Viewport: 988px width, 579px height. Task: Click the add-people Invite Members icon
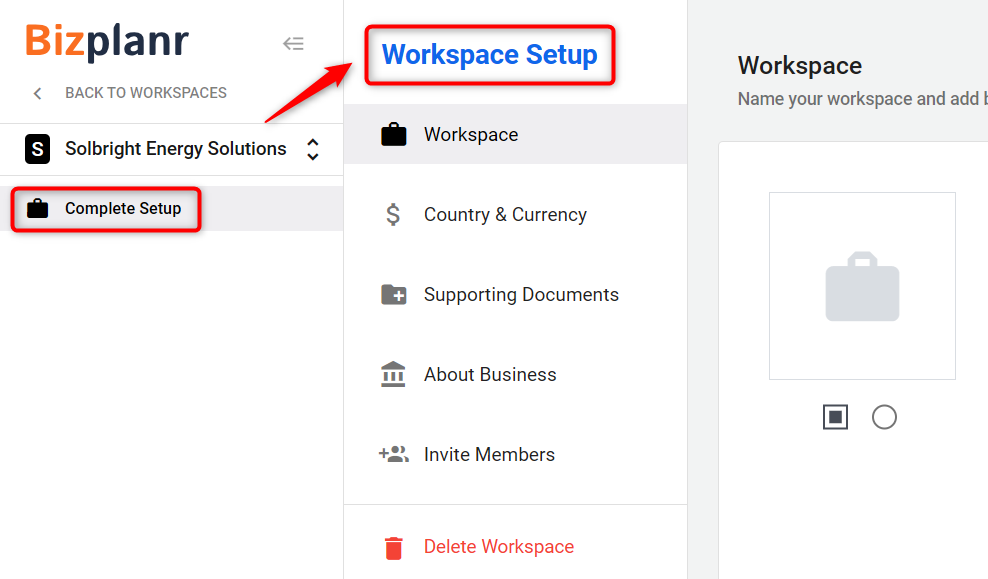[394, 454]
